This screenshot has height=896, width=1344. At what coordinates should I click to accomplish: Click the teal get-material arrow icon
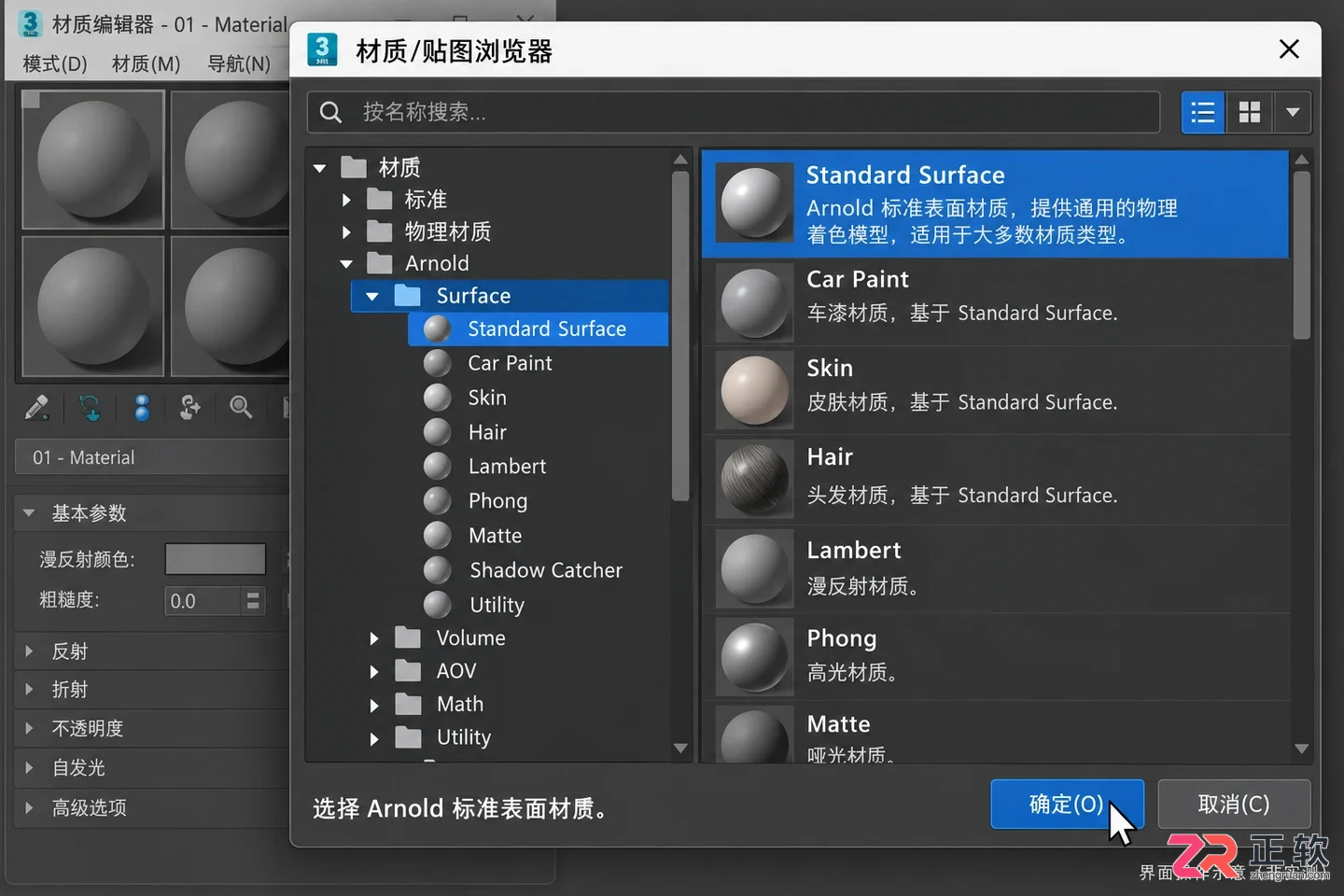91,408
